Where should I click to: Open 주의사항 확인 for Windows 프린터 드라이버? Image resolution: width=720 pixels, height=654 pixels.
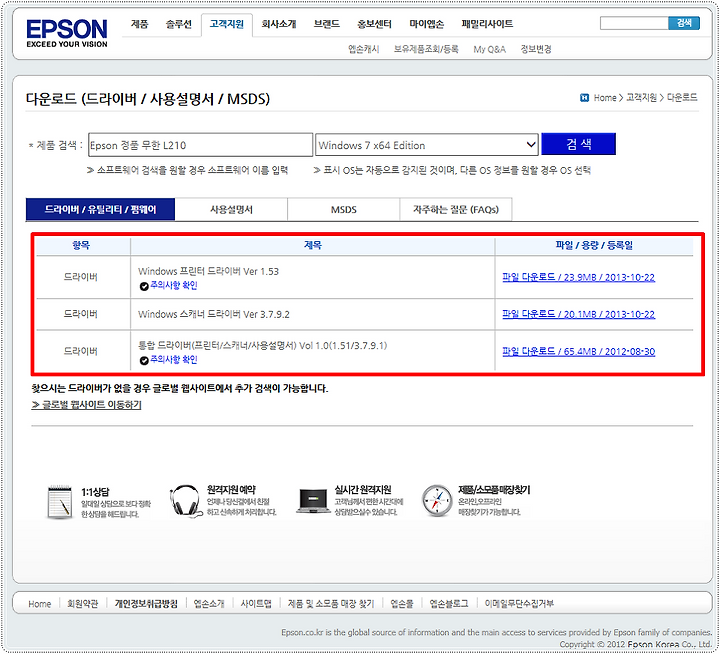(x=174, y=285)
